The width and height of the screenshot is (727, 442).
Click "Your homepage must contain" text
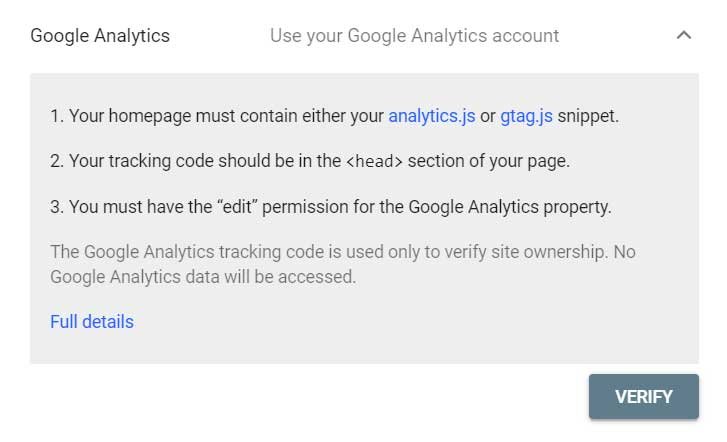coord(167,116)
